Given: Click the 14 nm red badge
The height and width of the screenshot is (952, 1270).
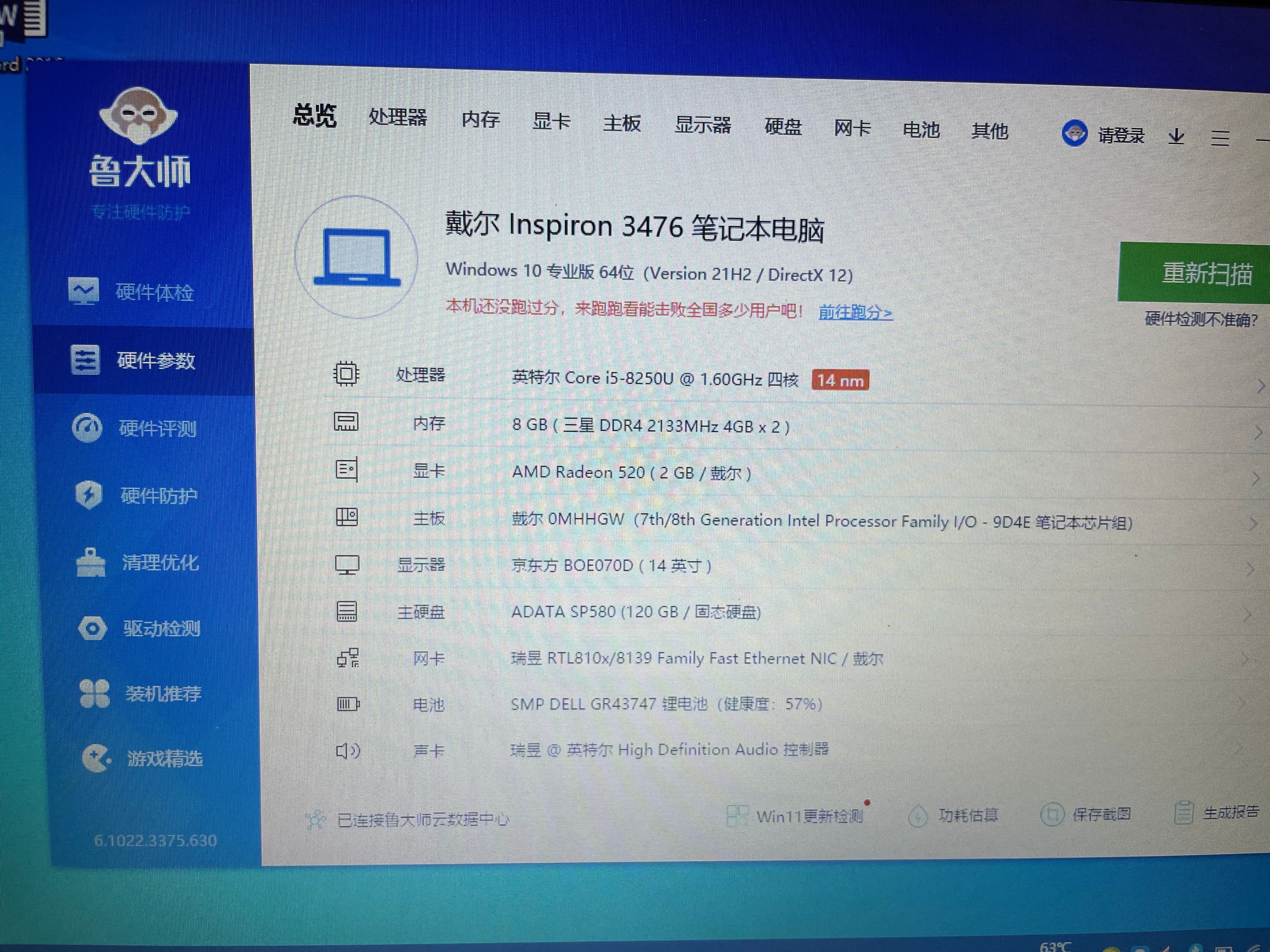Looking at the screenshot, I should 840,380.
